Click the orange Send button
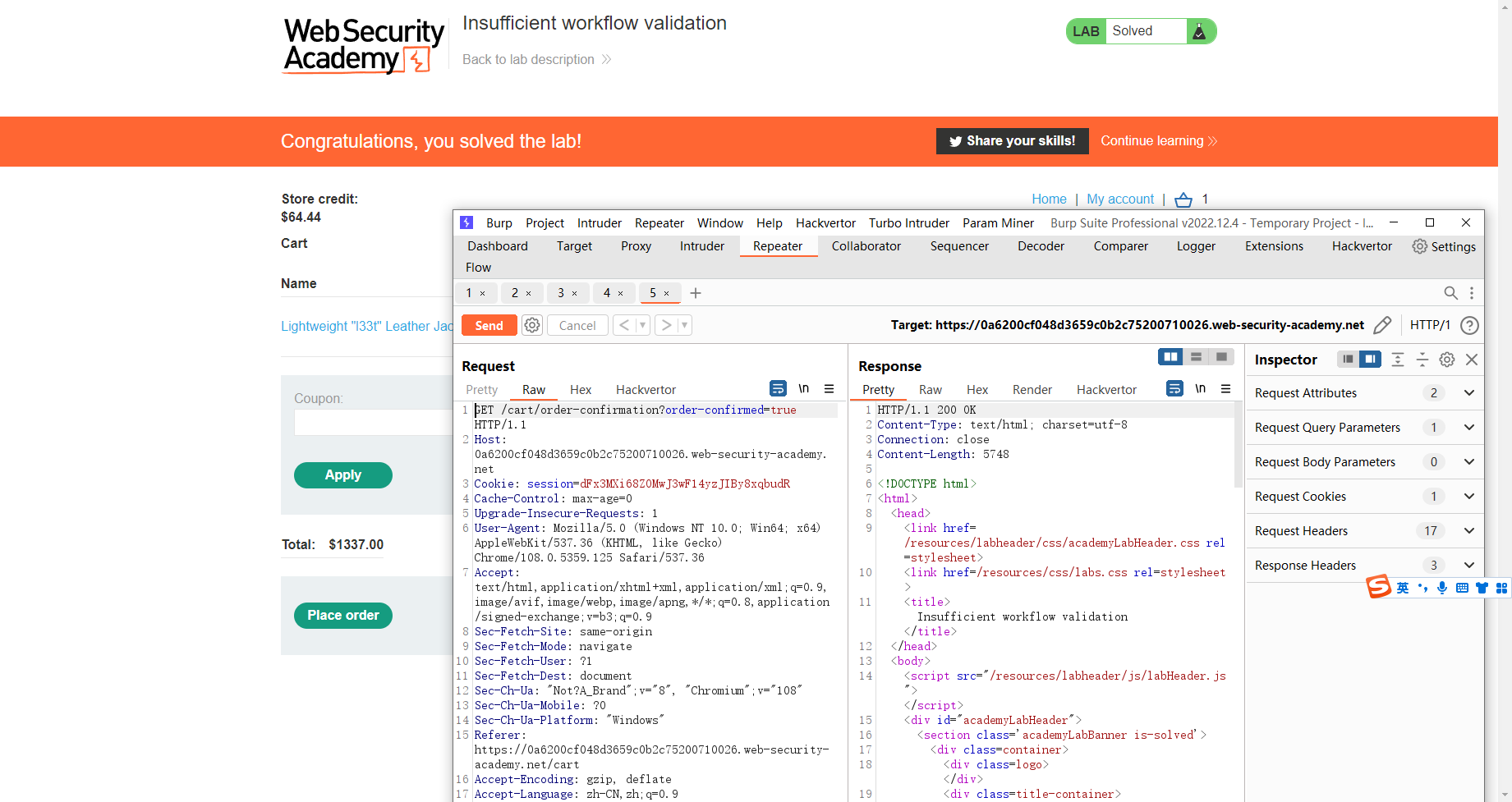 click(489, 325)
